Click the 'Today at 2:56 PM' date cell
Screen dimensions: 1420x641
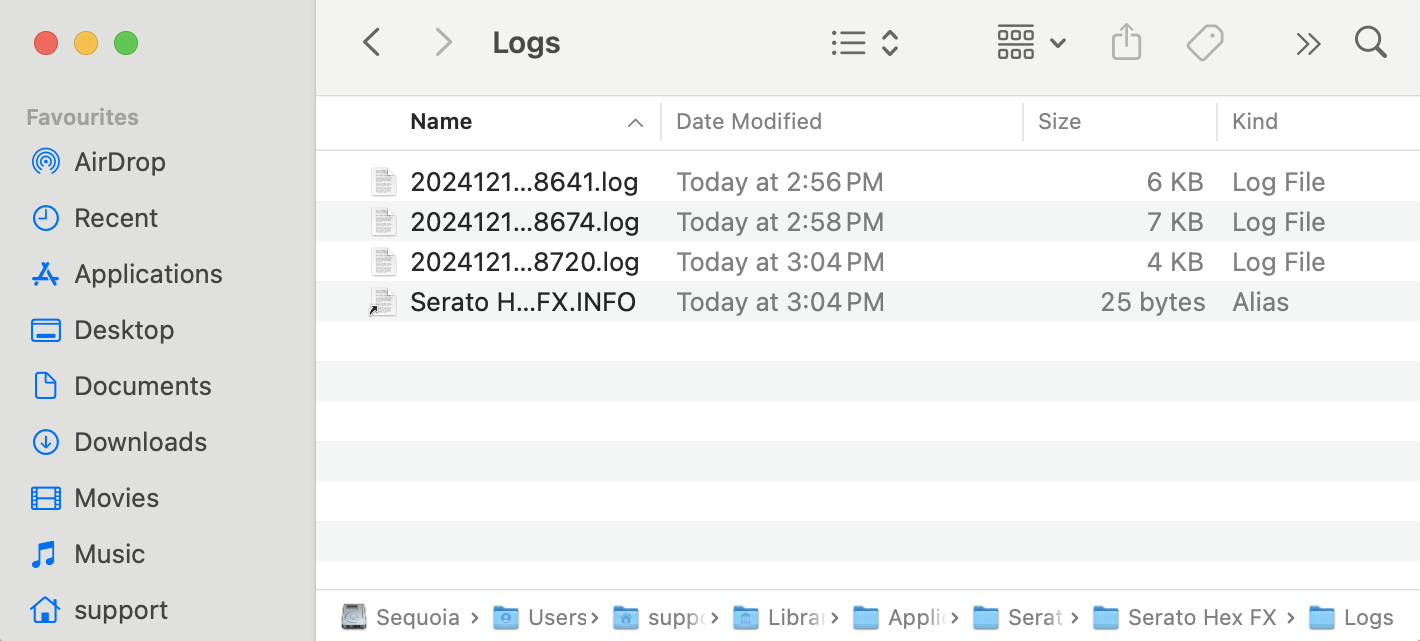(780, 182)
